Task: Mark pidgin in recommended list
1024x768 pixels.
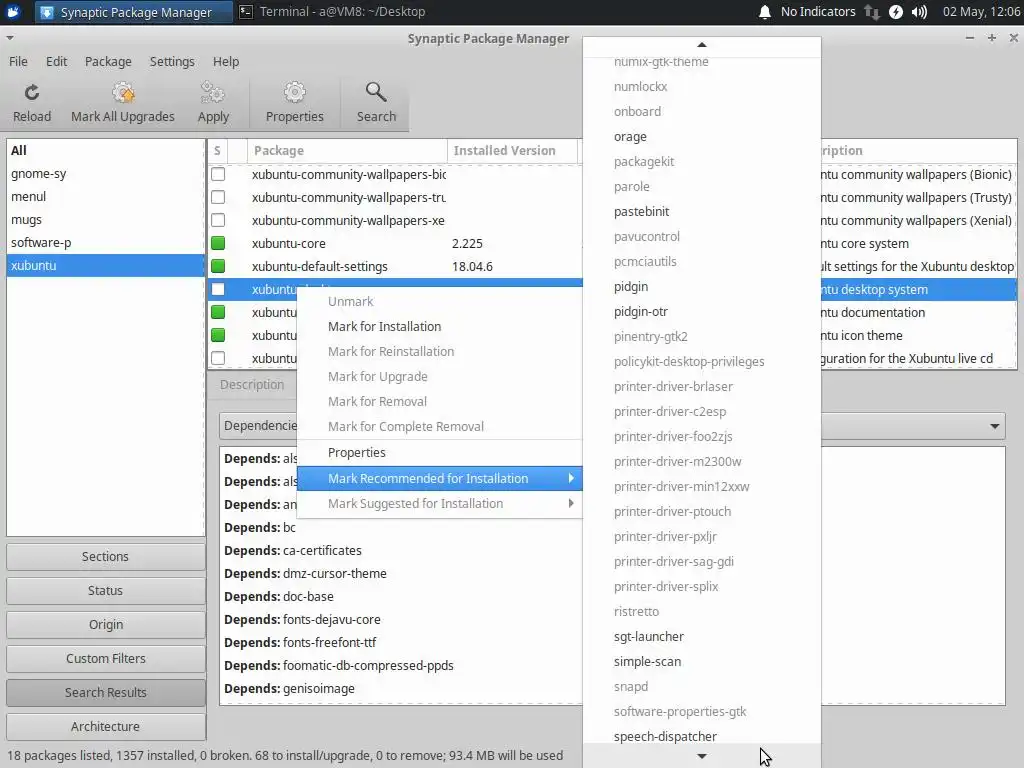Action: point(701,287)
